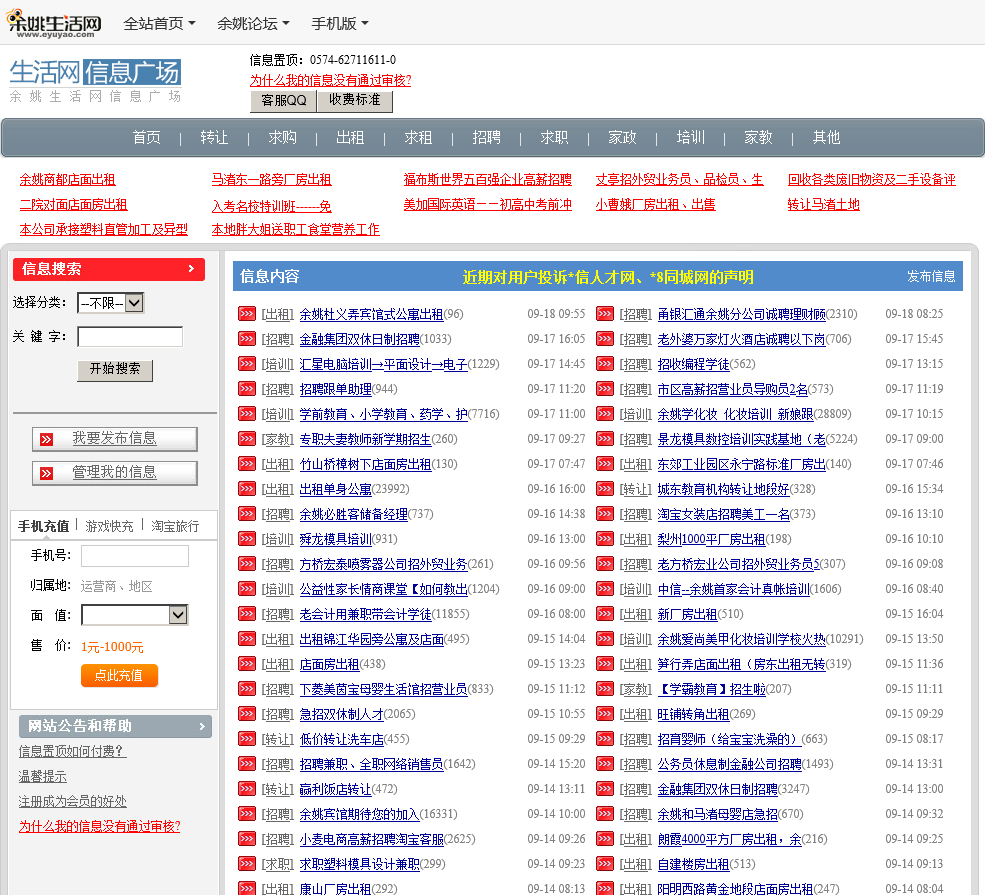Click red arrow icon beside 赢利饭店转让

(247, 789)
